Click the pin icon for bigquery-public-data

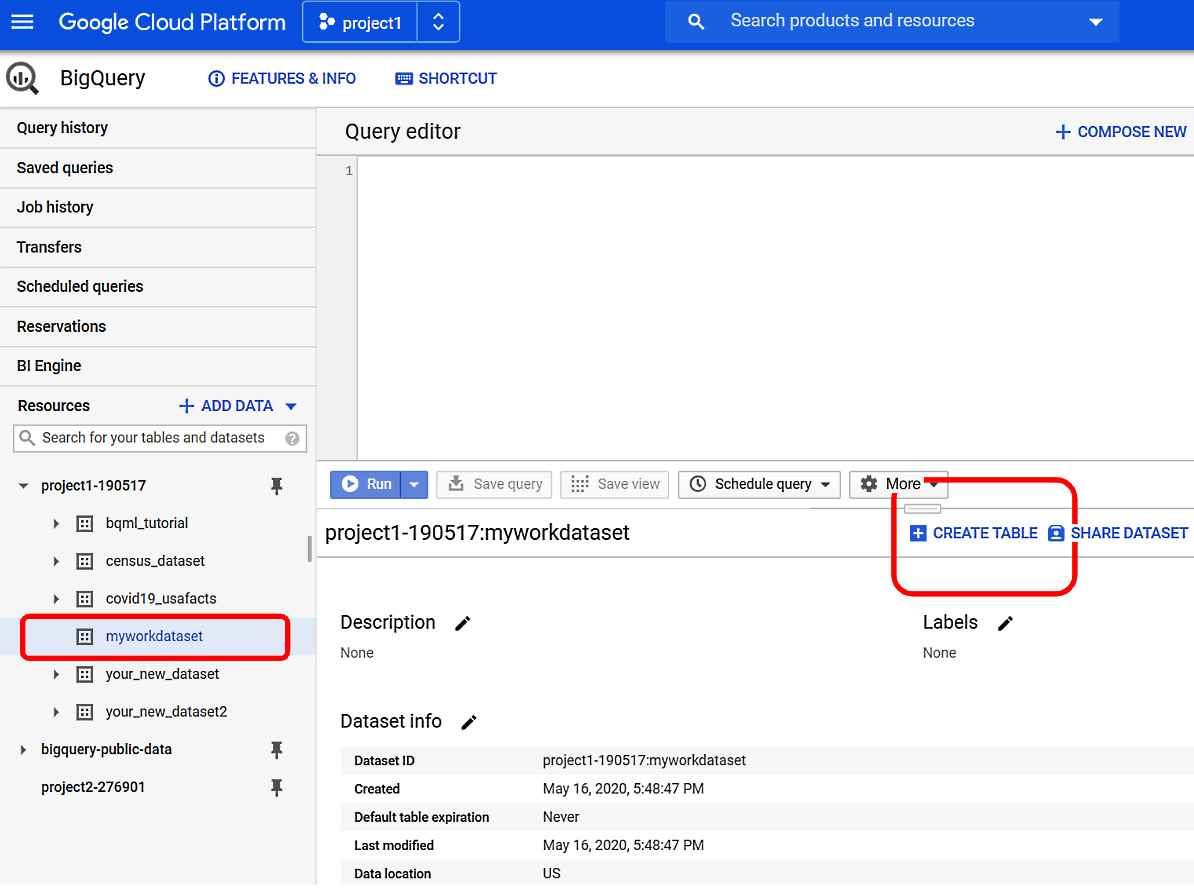tap(276, 750)
